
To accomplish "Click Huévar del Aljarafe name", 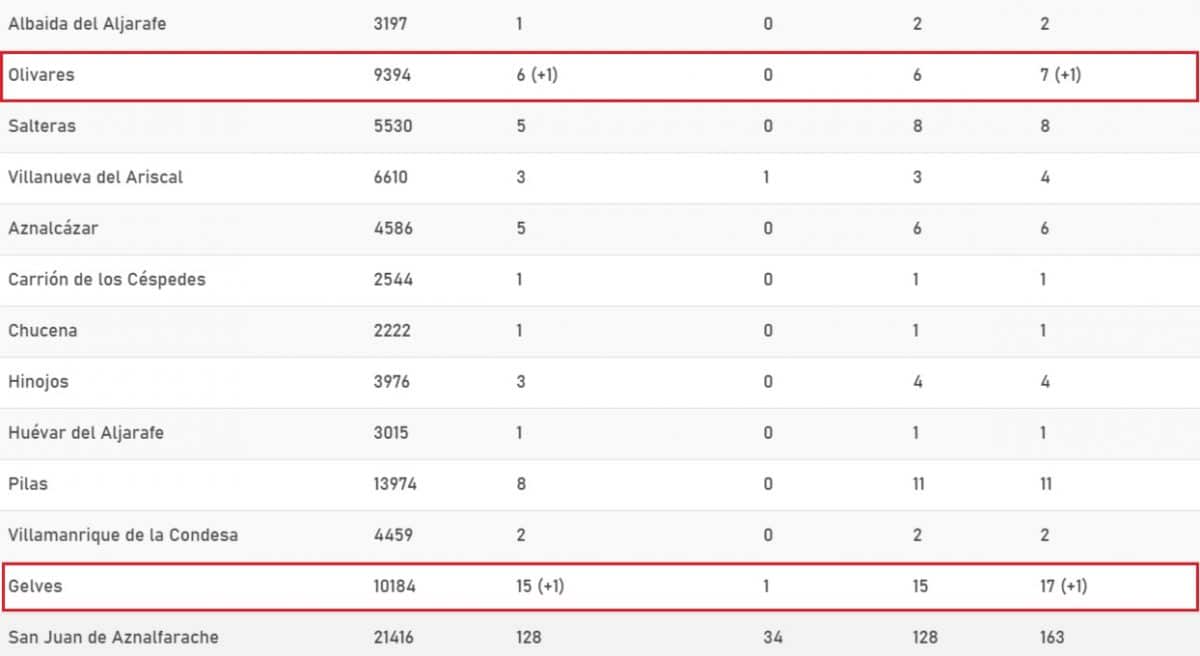I will pos(86,433).
